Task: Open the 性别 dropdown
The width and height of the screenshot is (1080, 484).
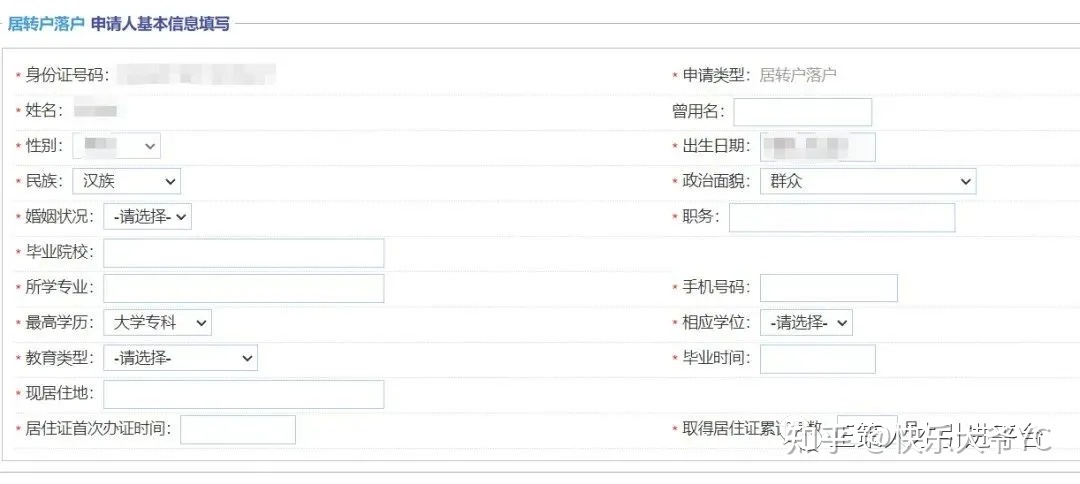Action: click(x=116, y=146)
